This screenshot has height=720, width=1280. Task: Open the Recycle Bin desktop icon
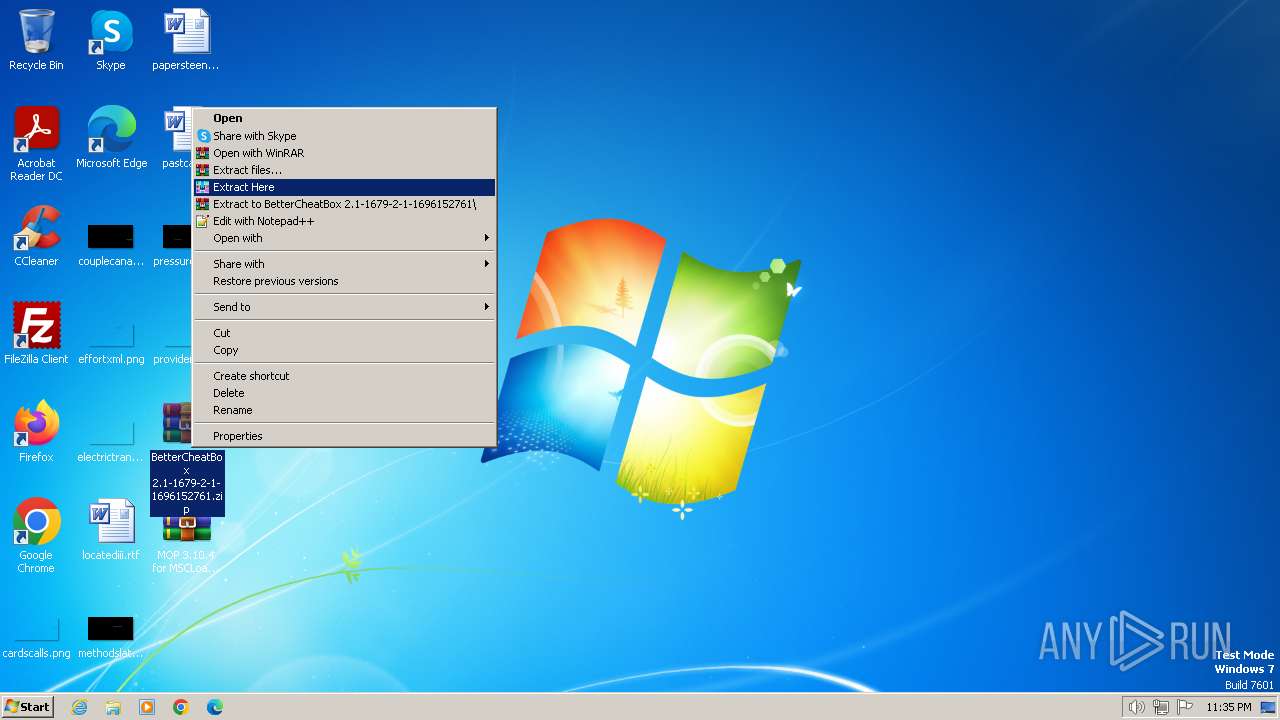point(36,40)
